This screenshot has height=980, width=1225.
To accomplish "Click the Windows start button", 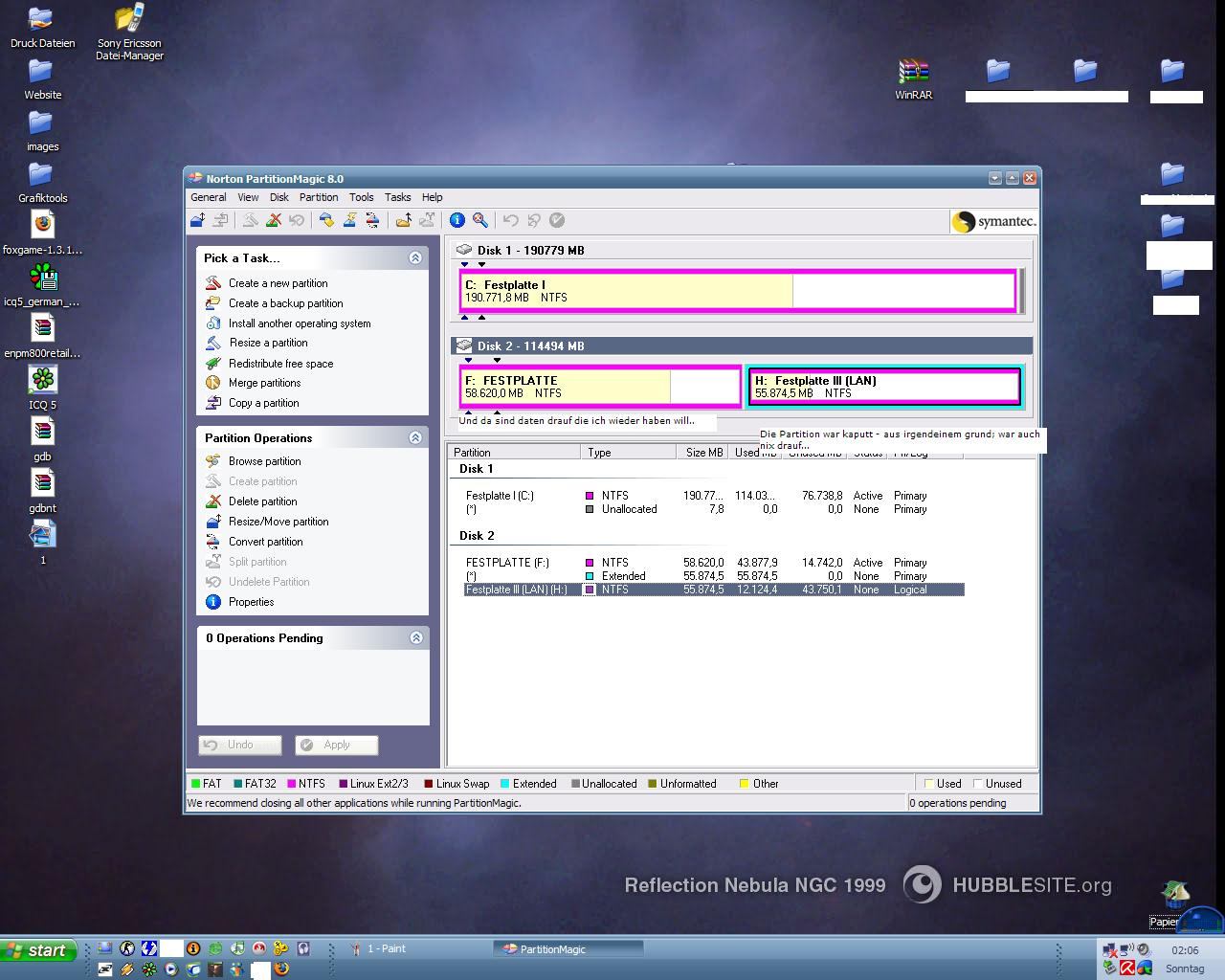I will (x=38, y=950).
